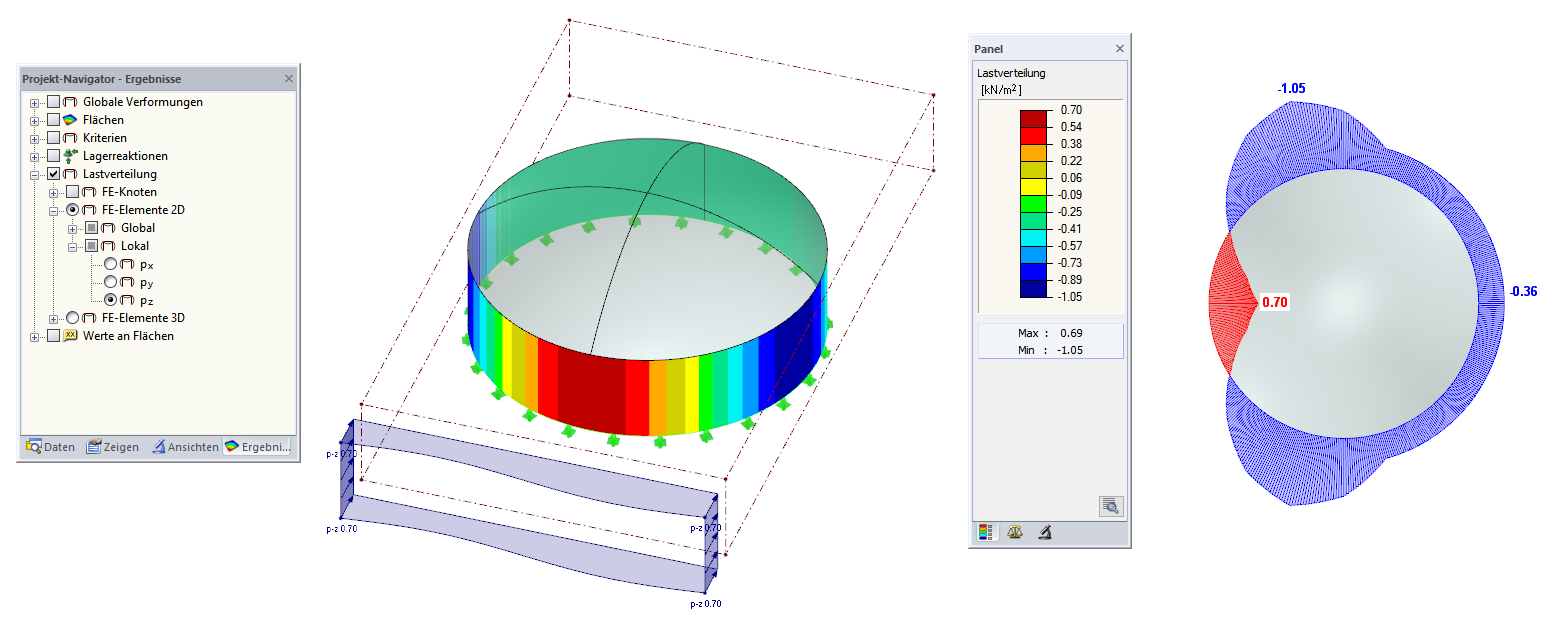The image size is (1559, 619).
Task: Click the Kriterien result icon
Action: (x=71, y=138)
